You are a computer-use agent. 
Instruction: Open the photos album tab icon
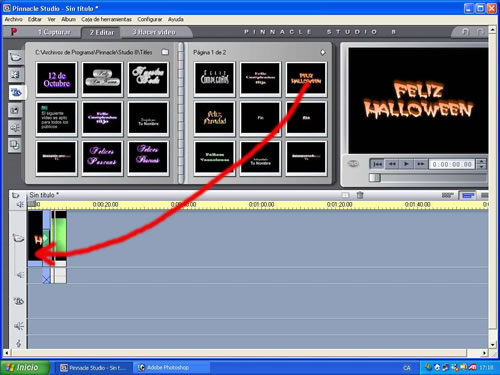click(15, 110)
